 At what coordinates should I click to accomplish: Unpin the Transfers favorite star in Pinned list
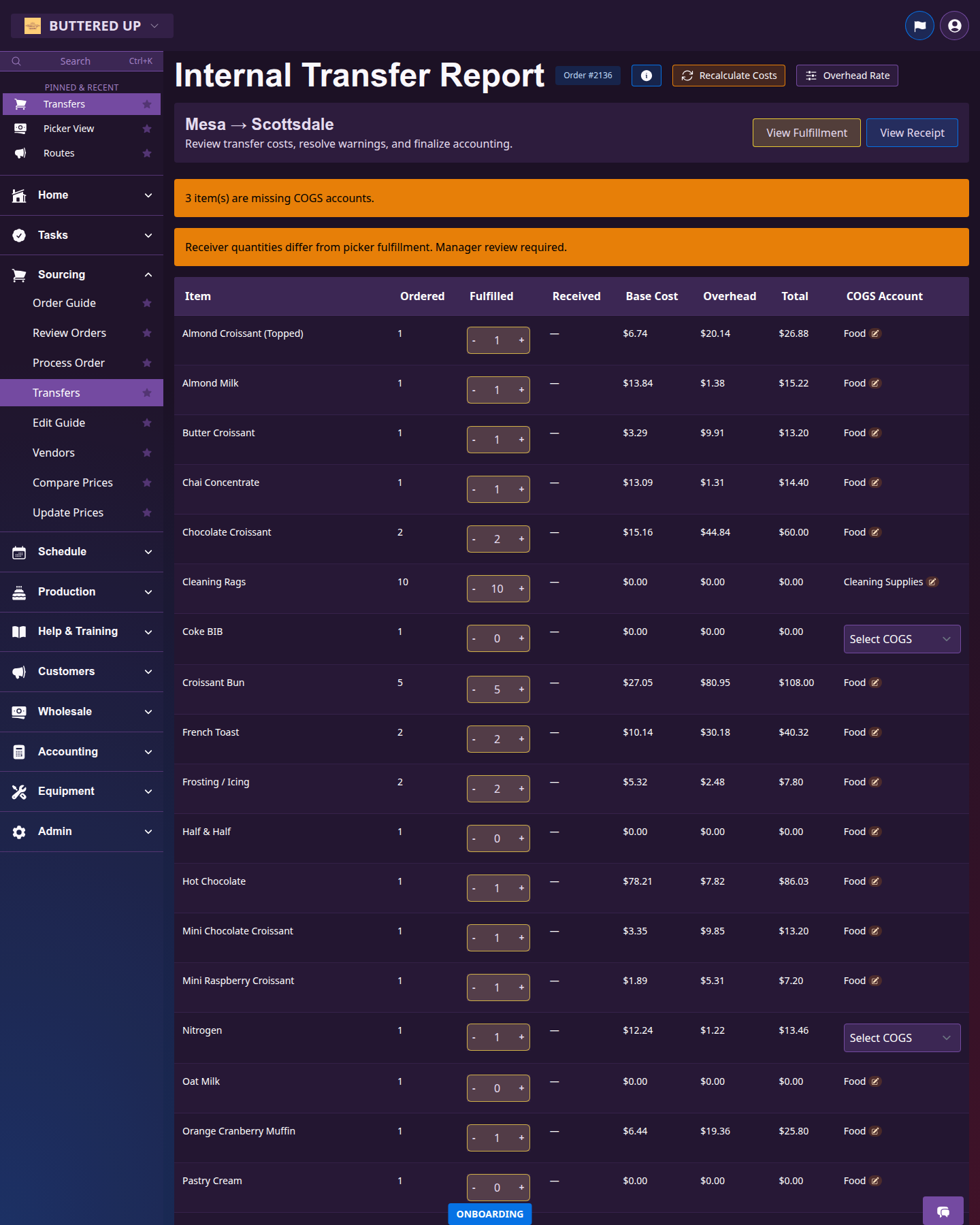(x=147, y=104)
